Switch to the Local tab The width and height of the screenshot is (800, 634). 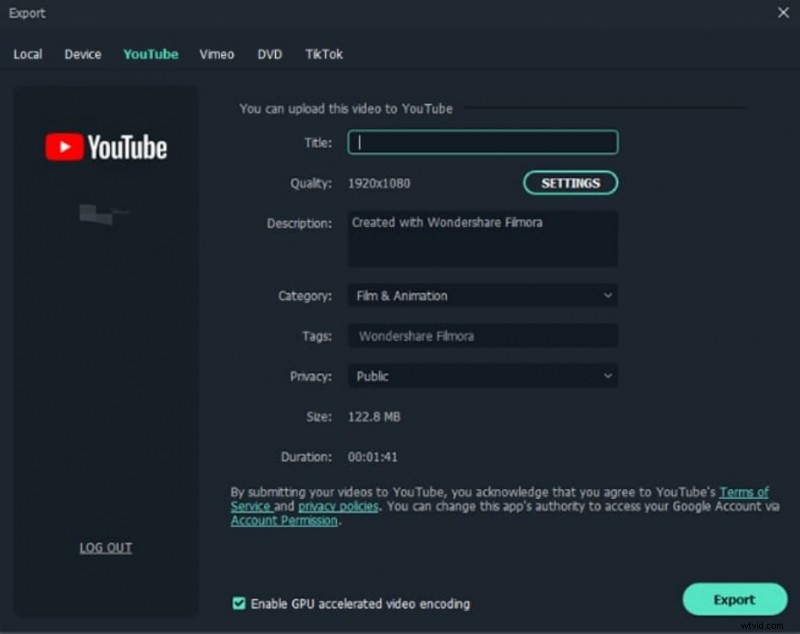pyautogui.click(x=27, y=54)
